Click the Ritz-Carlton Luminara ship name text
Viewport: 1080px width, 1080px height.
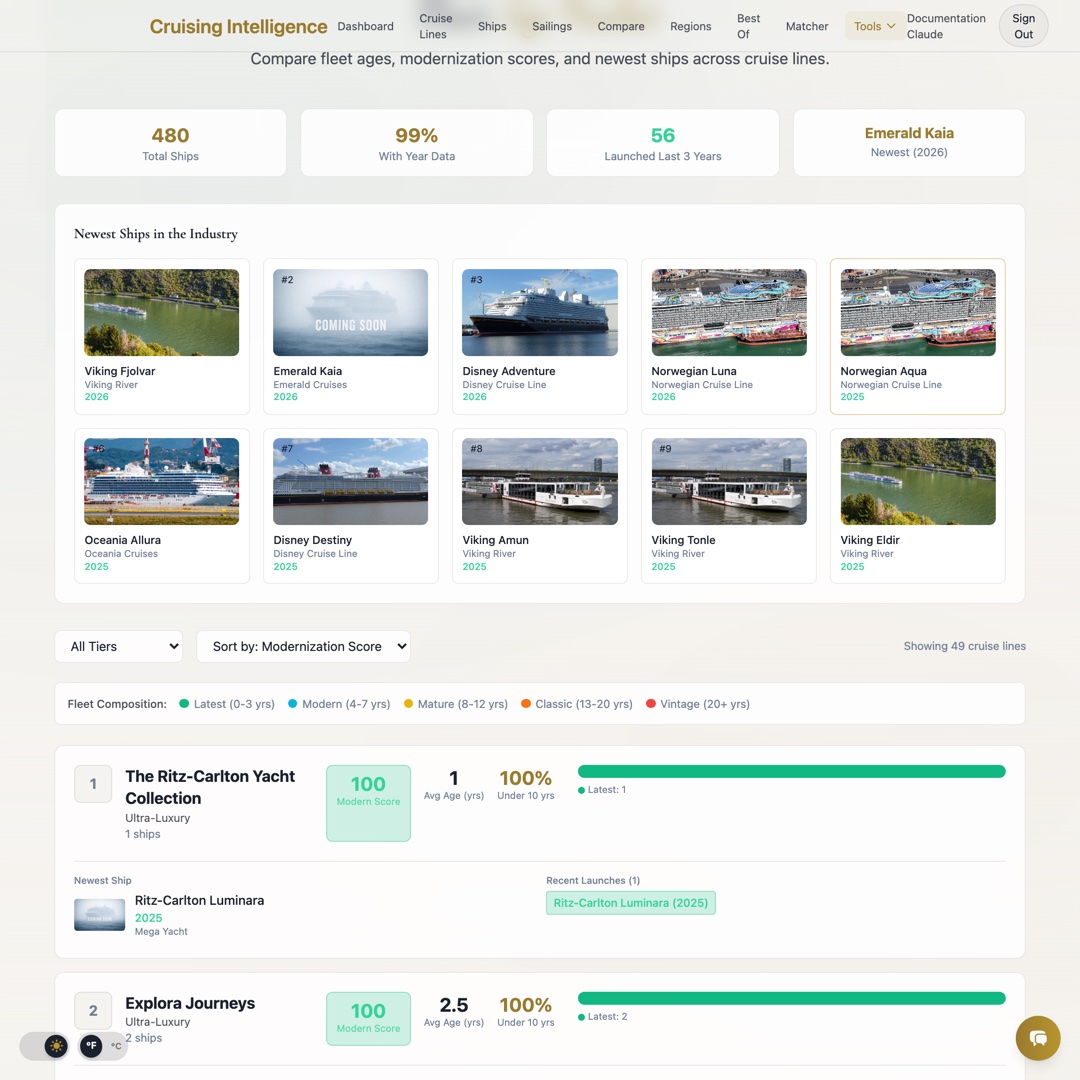(199, 900)
